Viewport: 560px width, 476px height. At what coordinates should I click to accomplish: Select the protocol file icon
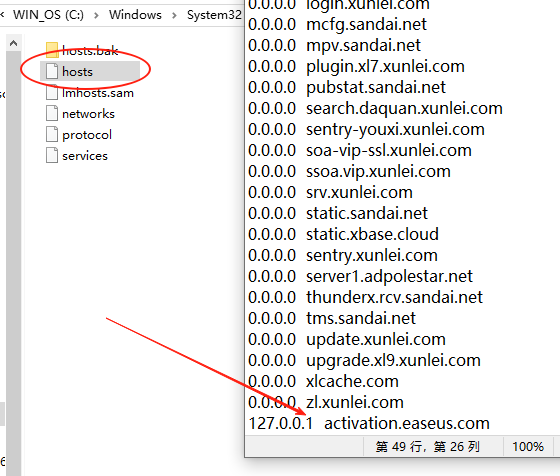click(x=52, y=135)
